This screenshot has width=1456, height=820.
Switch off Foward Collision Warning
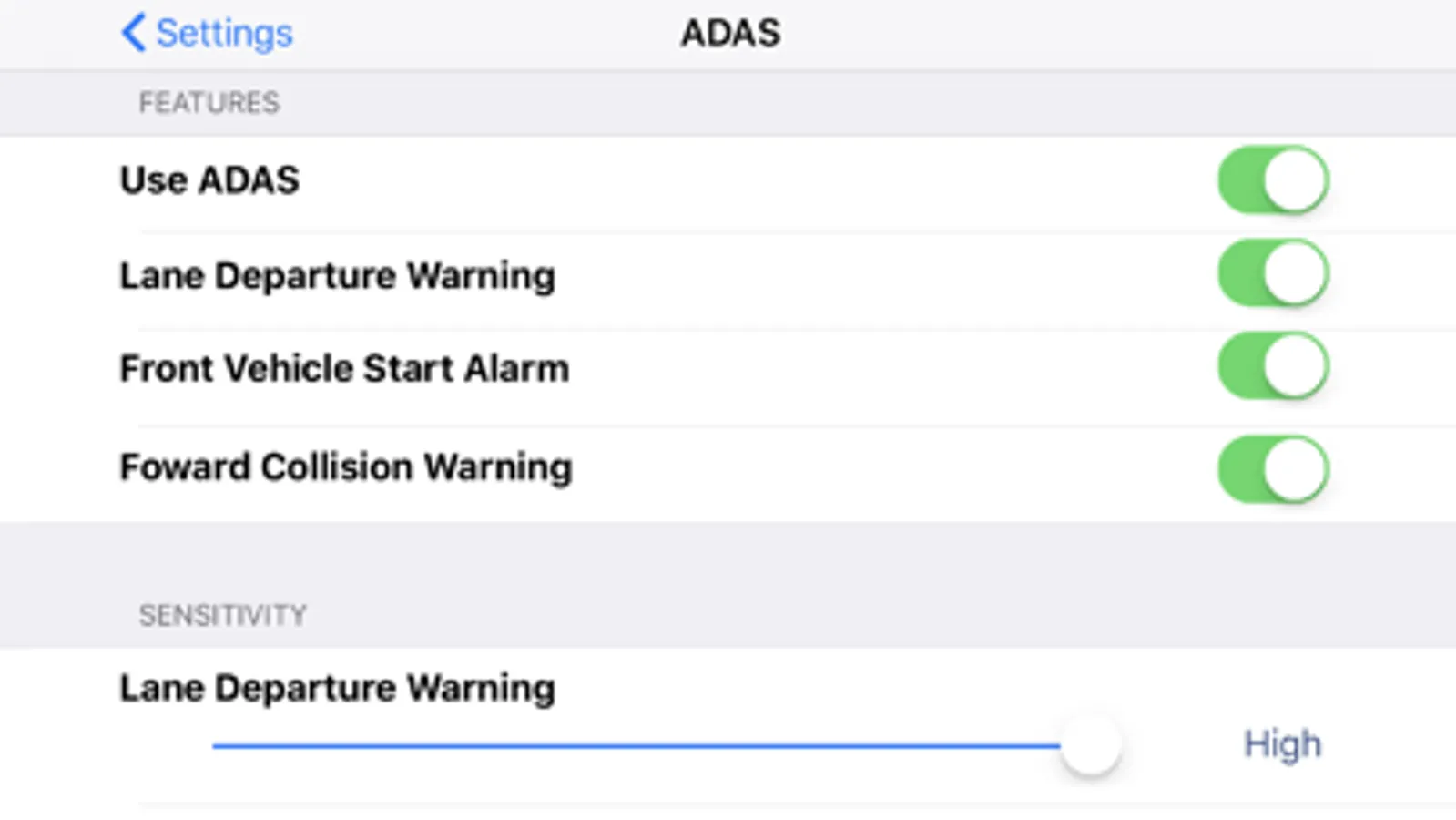click(1272, 469)
